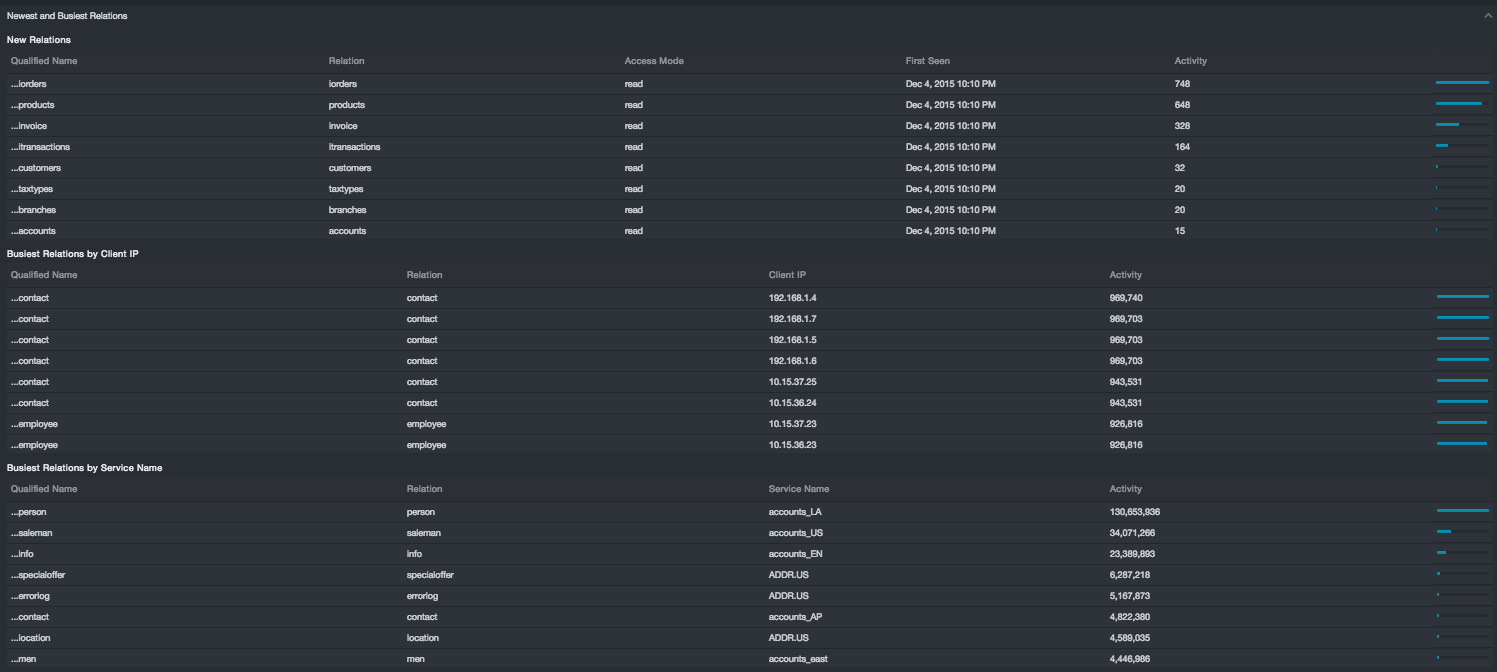Screen dimensions: 1497x672
Task: Select the products relation row
Action: pyautogui.click(x=347, y=105)
